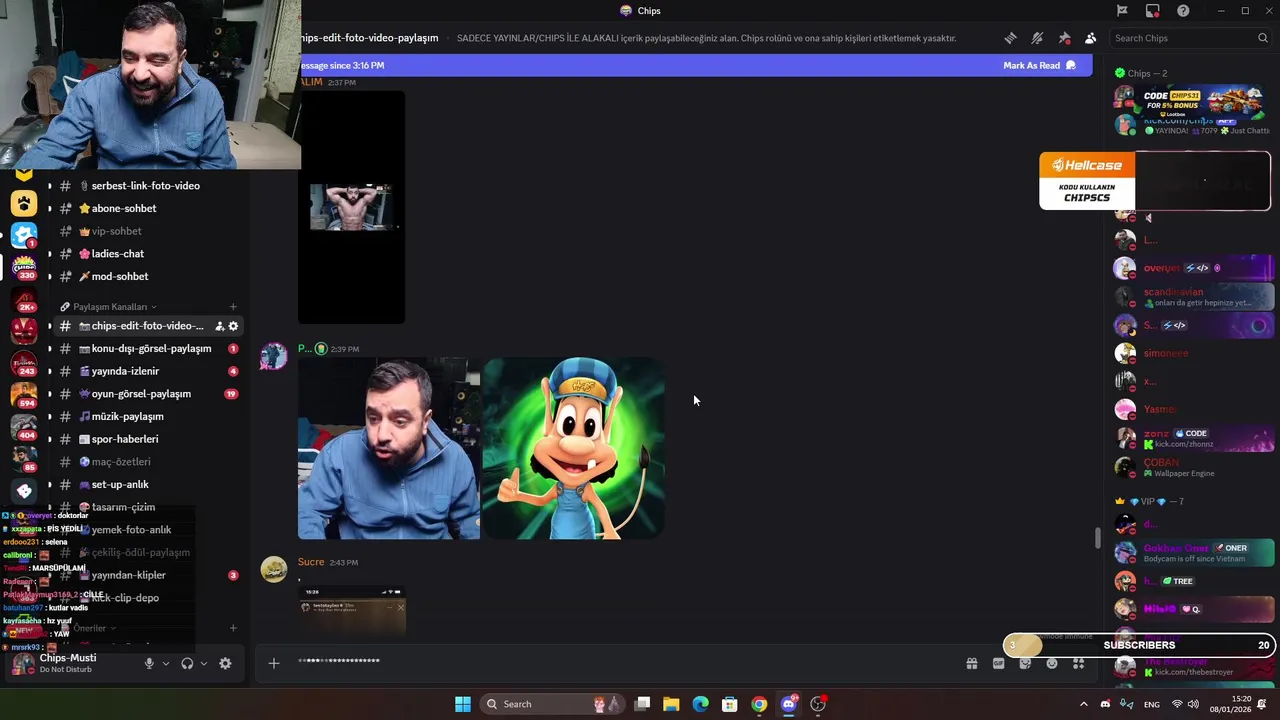Open the Inbox icon in title bar
The image size is (1280, 720).
(x=1153, y=11)
